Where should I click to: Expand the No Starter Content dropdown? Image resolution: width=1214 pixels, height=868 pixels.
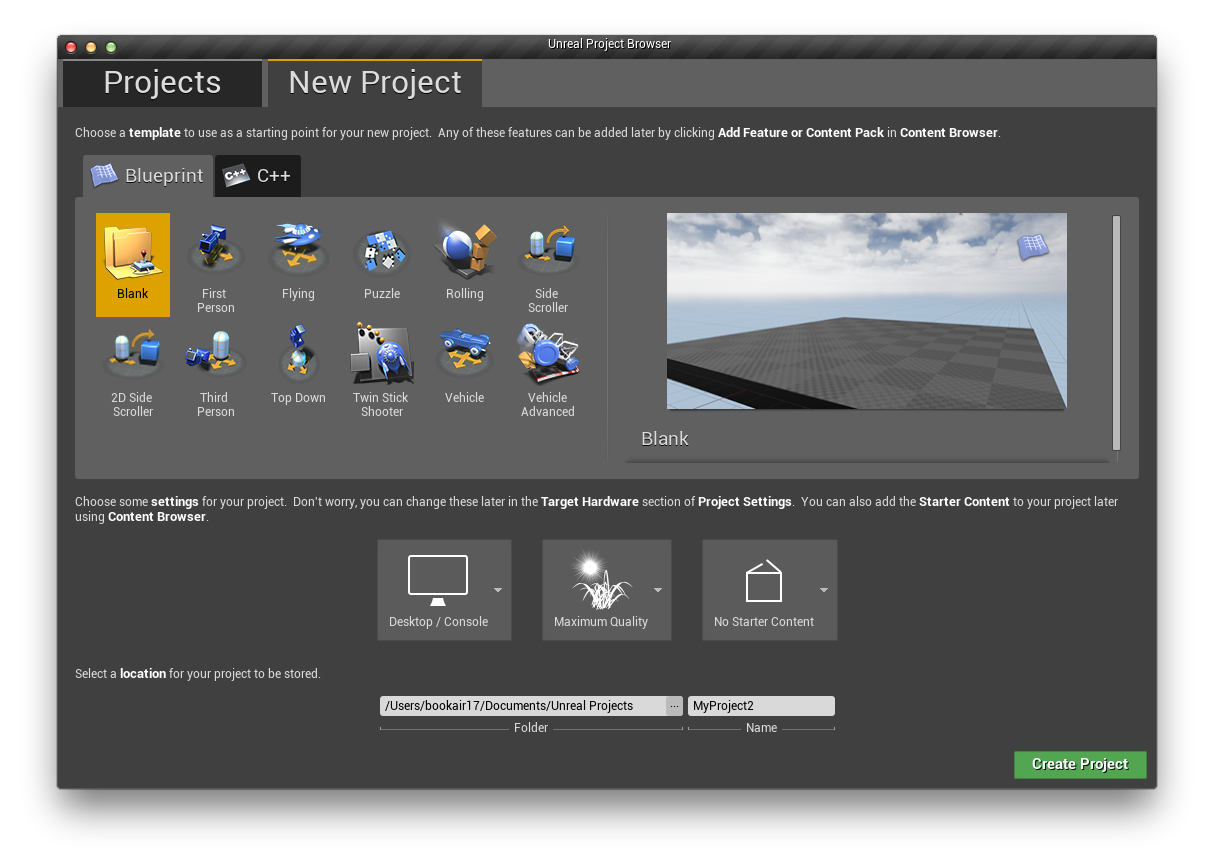pyautogui.click(x=824, y=590)
